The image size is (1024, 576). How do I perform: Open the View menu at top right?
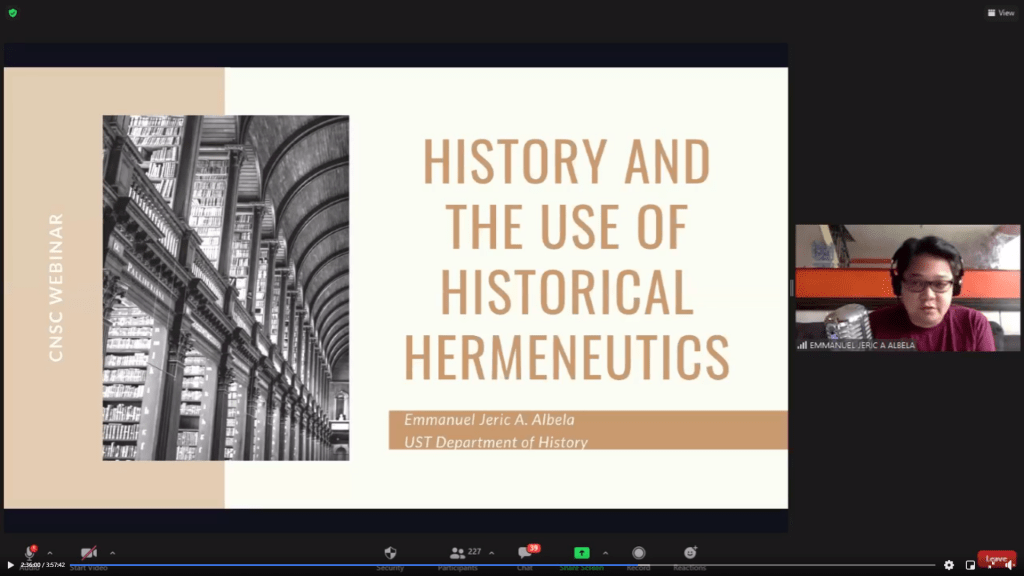(x=1001, y=12)
